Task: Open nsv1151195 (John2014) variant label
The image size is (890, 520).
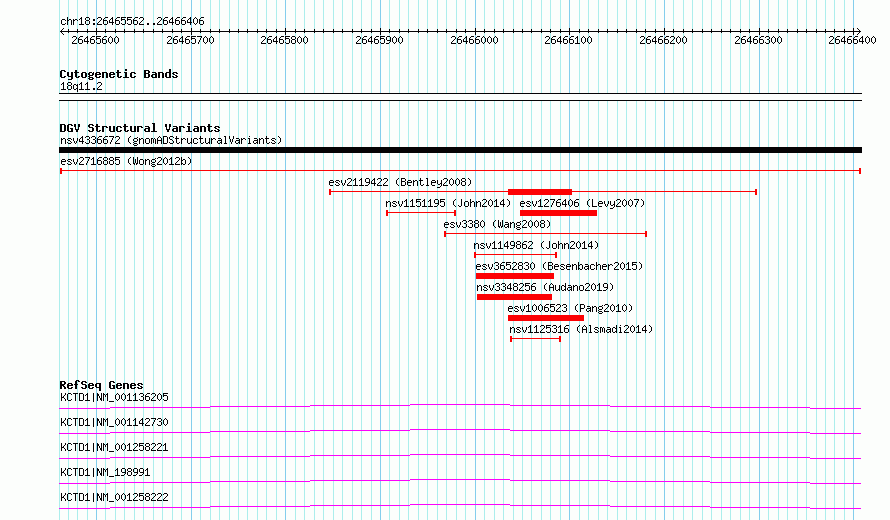Action: tap(448, 203)
